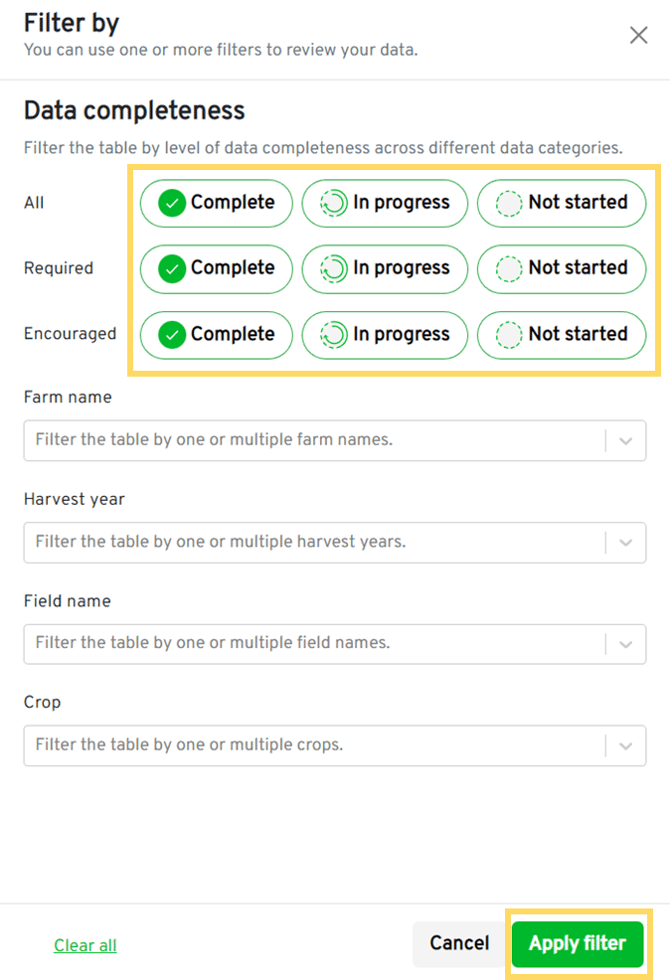Expand the Farm name dropdown arrow
The width and height of the screenshot is (670, 980).
click(x=626, y=440)
